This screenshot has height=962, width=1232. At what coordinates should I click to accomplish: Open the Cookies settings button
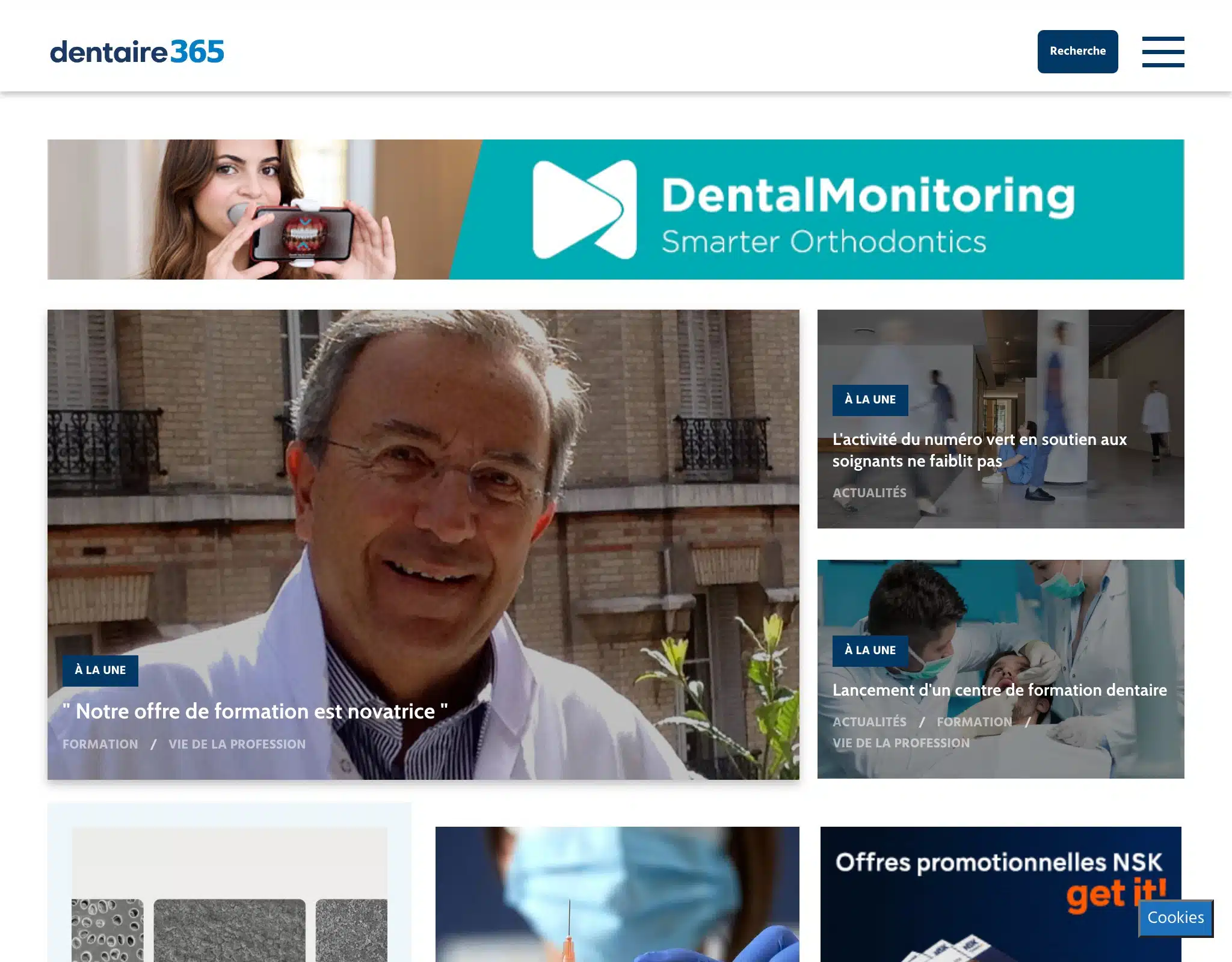(x=1175, y=918)
